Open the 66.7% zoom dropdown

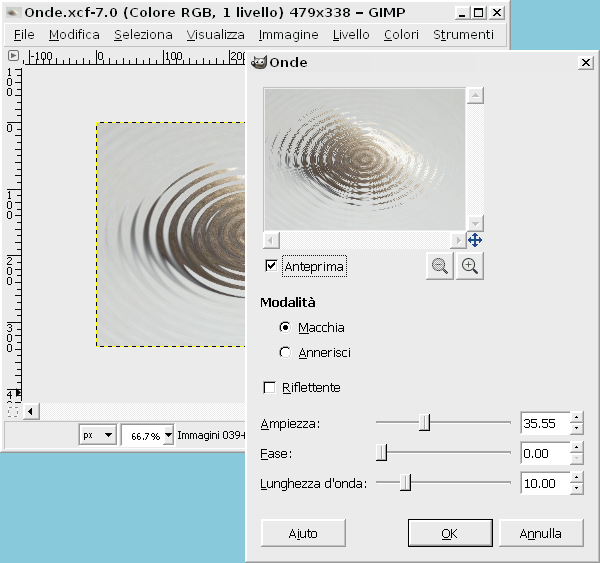click(x=147, y=436)
